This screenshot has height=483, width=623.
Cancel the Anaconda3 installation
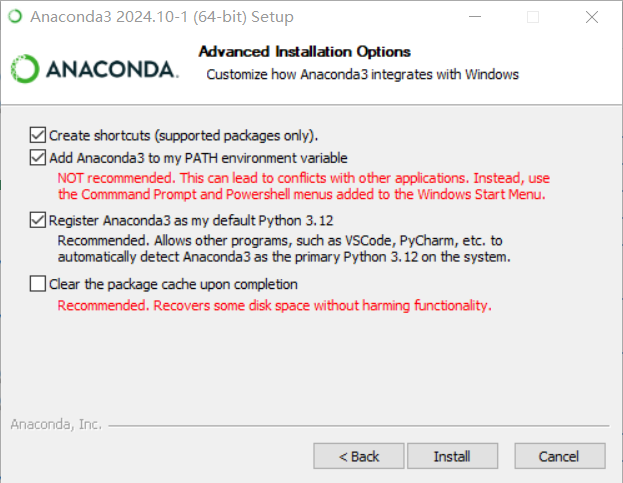click(558, 456)
